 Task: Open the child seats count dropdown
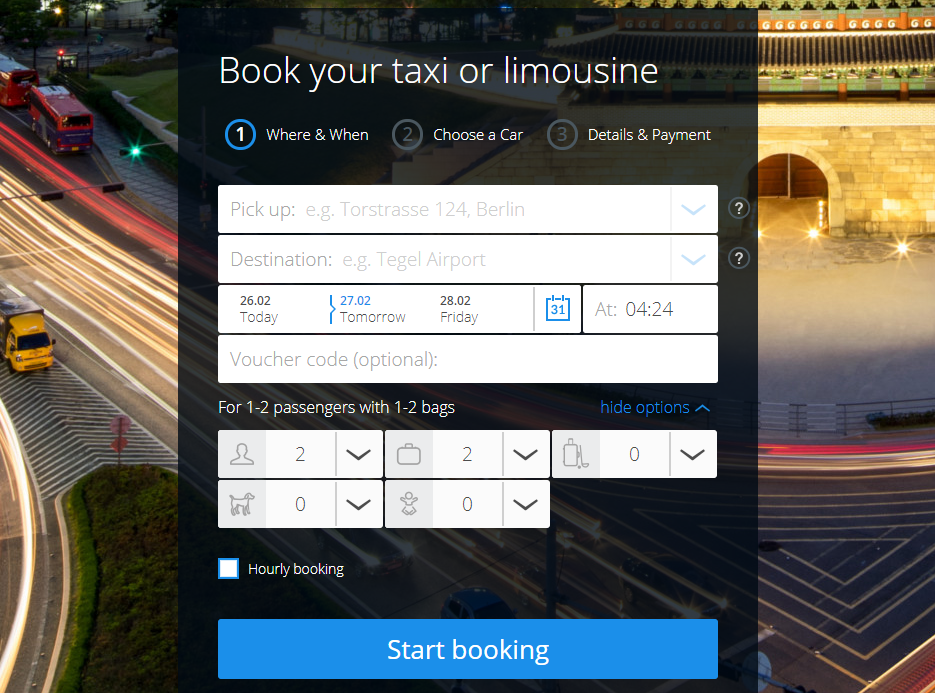[x=526, y=504]
